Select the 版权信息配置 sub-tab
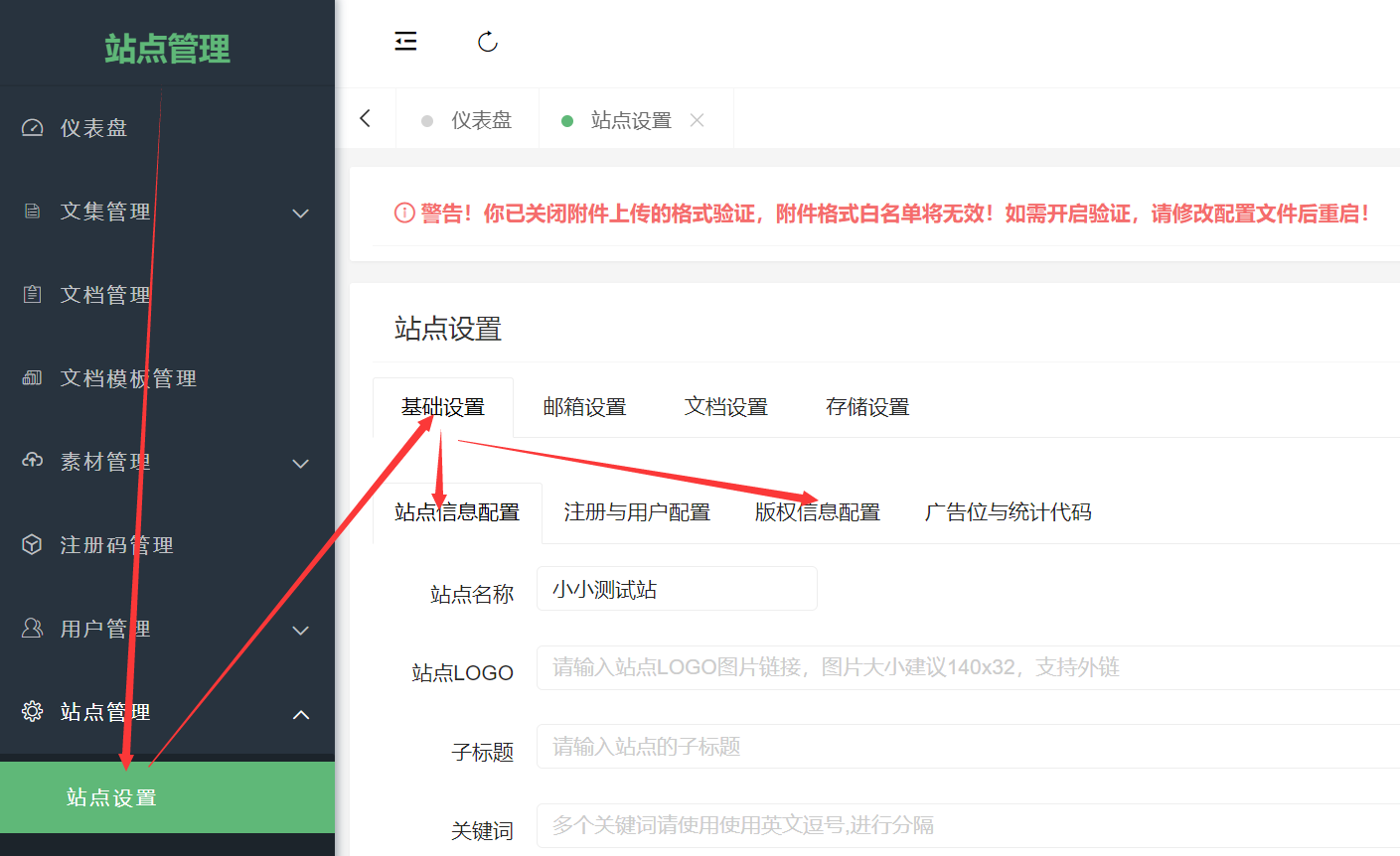 point(818,512)
